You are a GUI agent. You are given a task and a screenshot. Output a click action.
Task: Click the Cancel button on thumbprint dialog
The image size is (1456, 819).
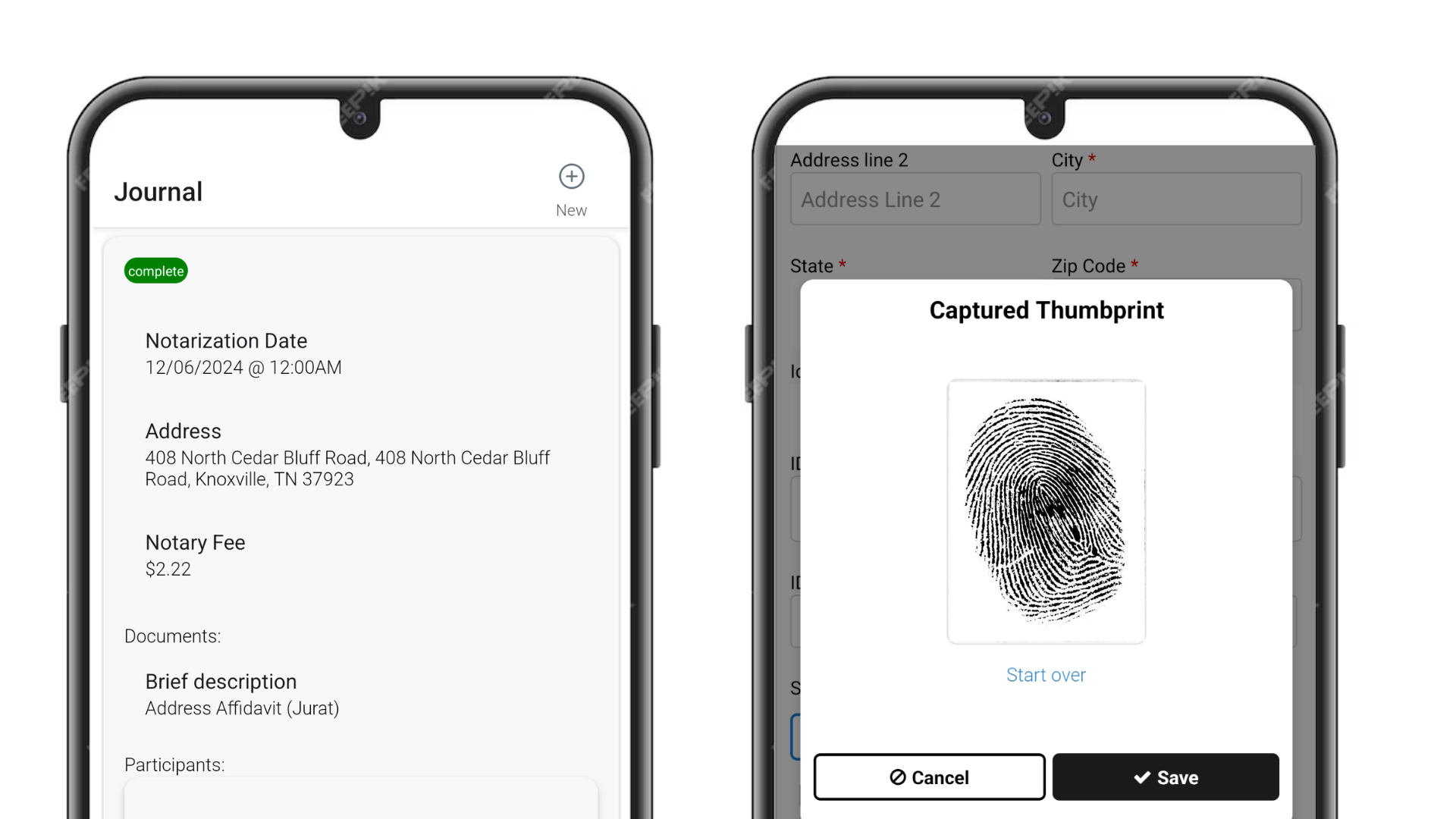[929, 777]
